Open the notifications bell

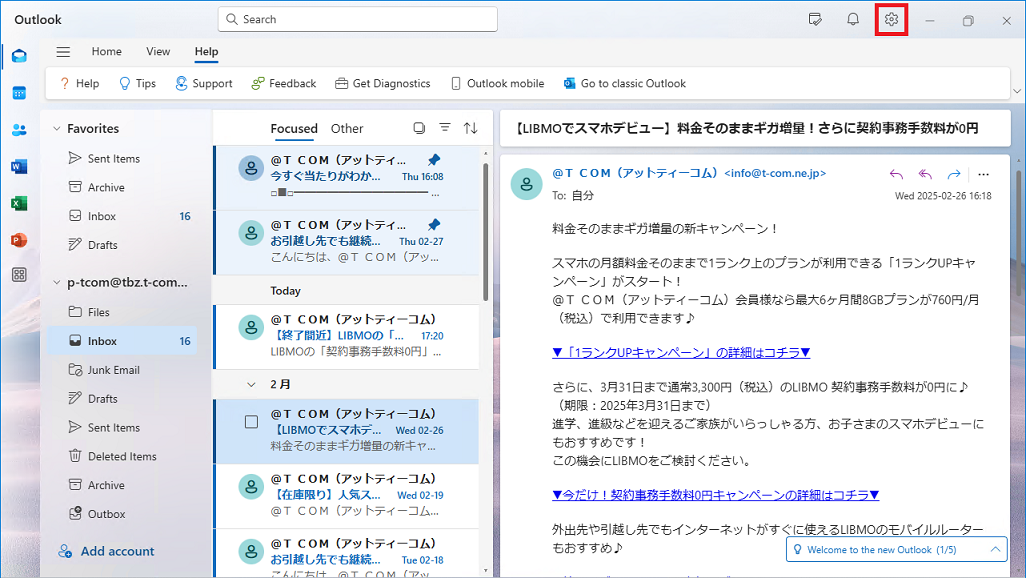click(x=853, y=20)
